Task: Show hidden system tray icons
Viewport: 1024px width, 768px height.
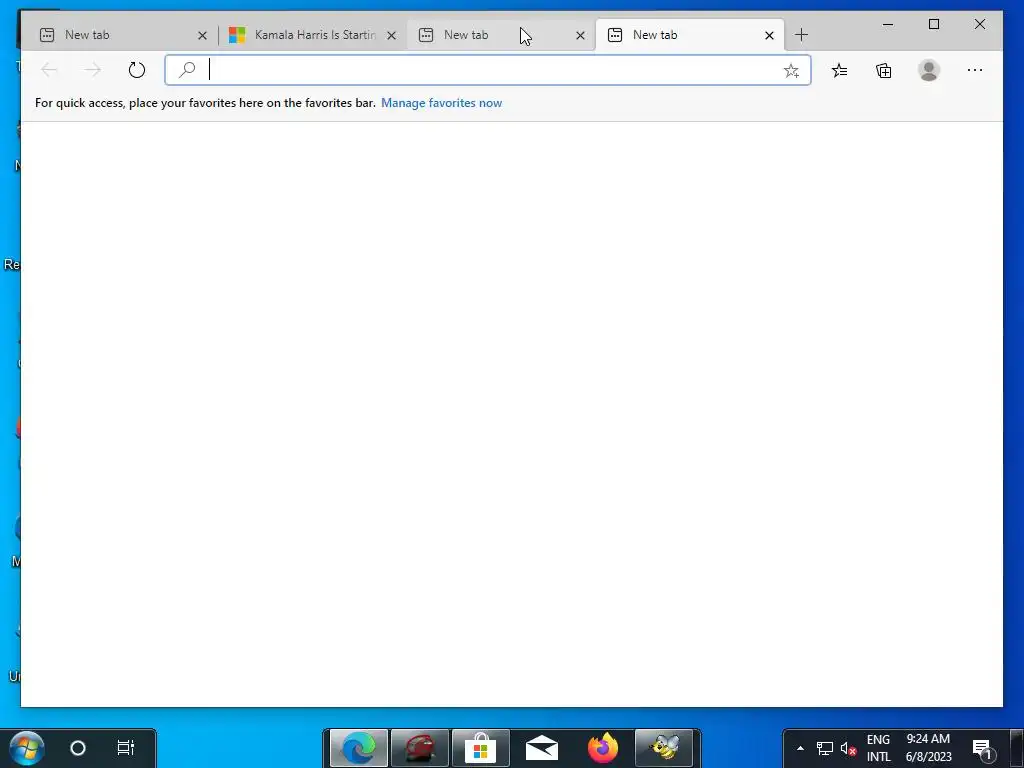Action: click(800, 748)
